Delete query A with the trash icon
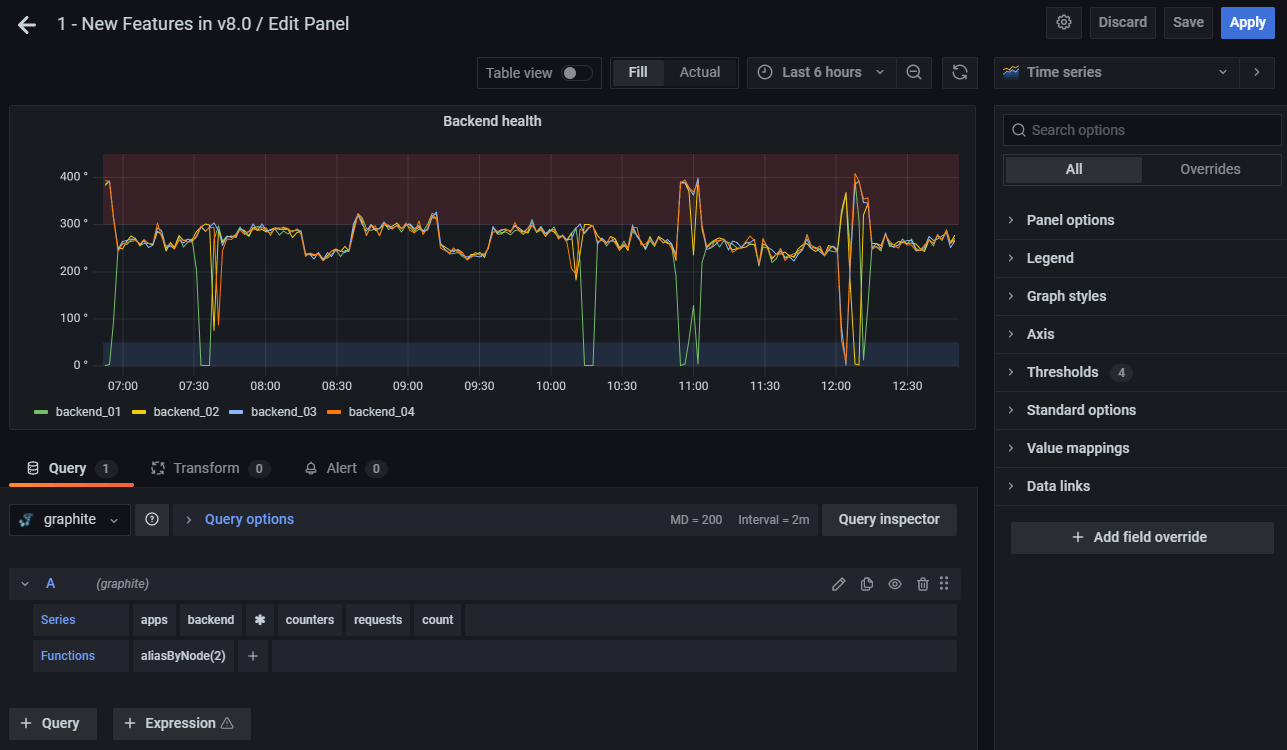Viewport: 1287px width, 750px height. point(922,583)
